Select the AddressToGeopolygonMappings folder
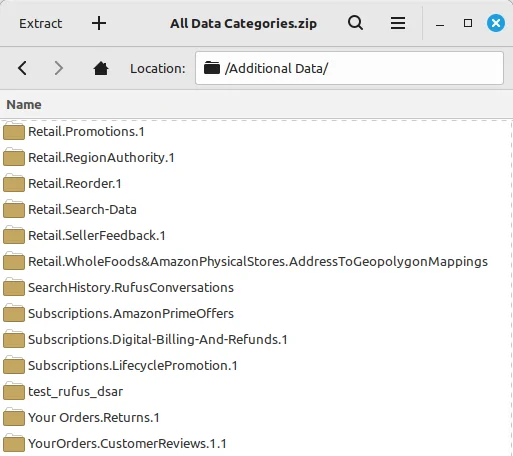 pyautogui.click(x=258, y=262)
